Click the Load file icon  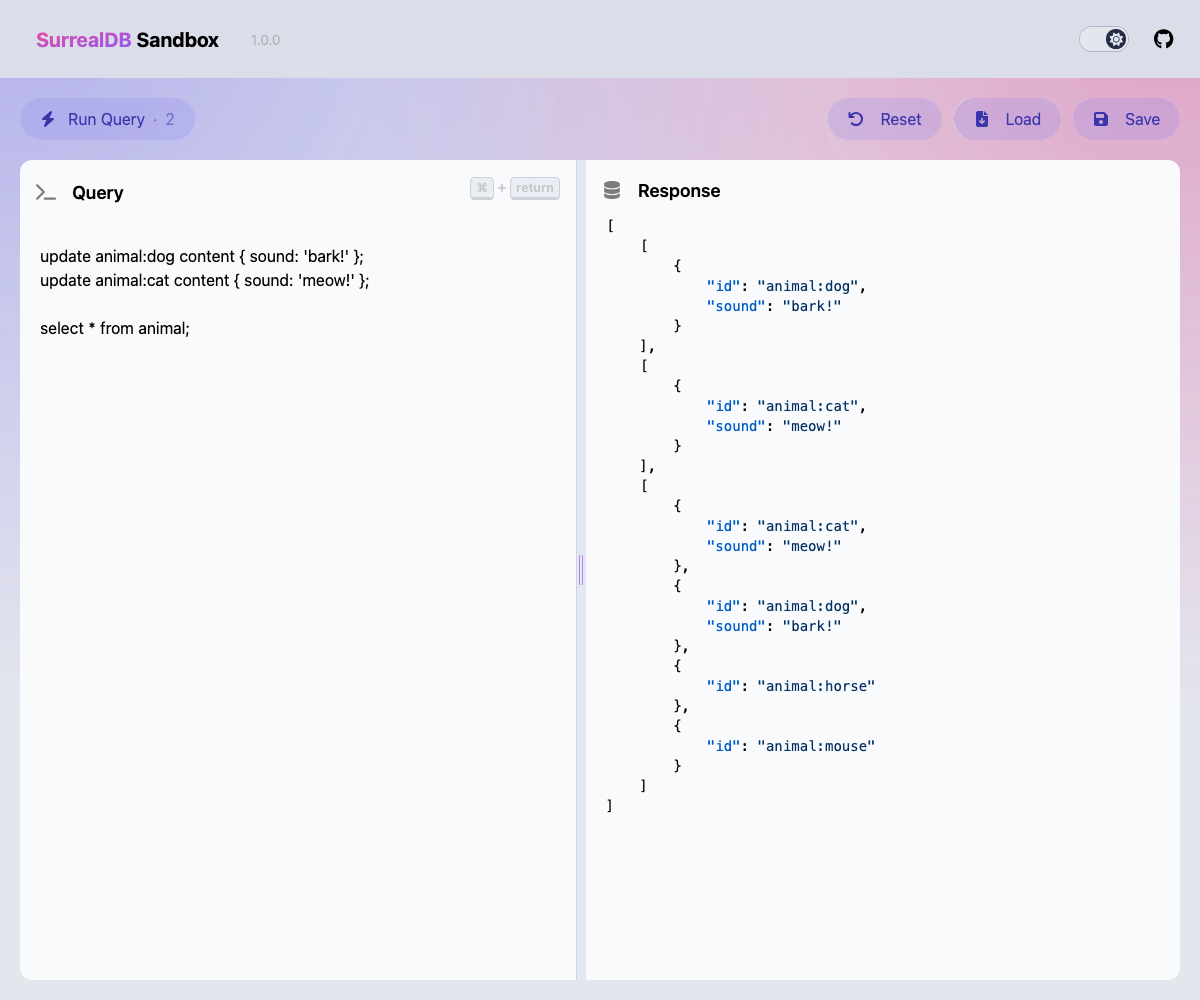point(982,119)
